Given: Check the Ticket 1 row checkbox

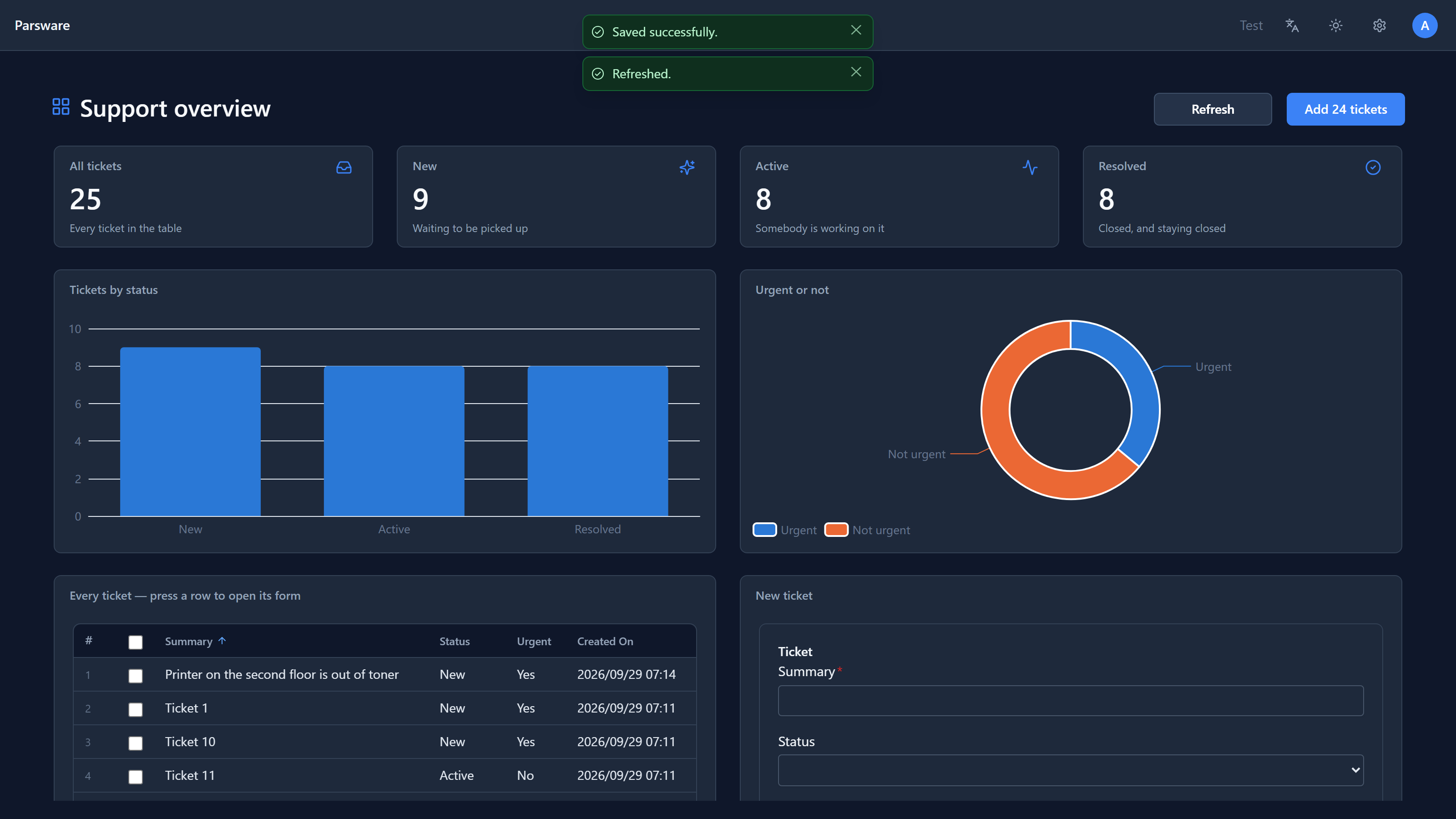Looking at the screenshot, I should point(136,709).
